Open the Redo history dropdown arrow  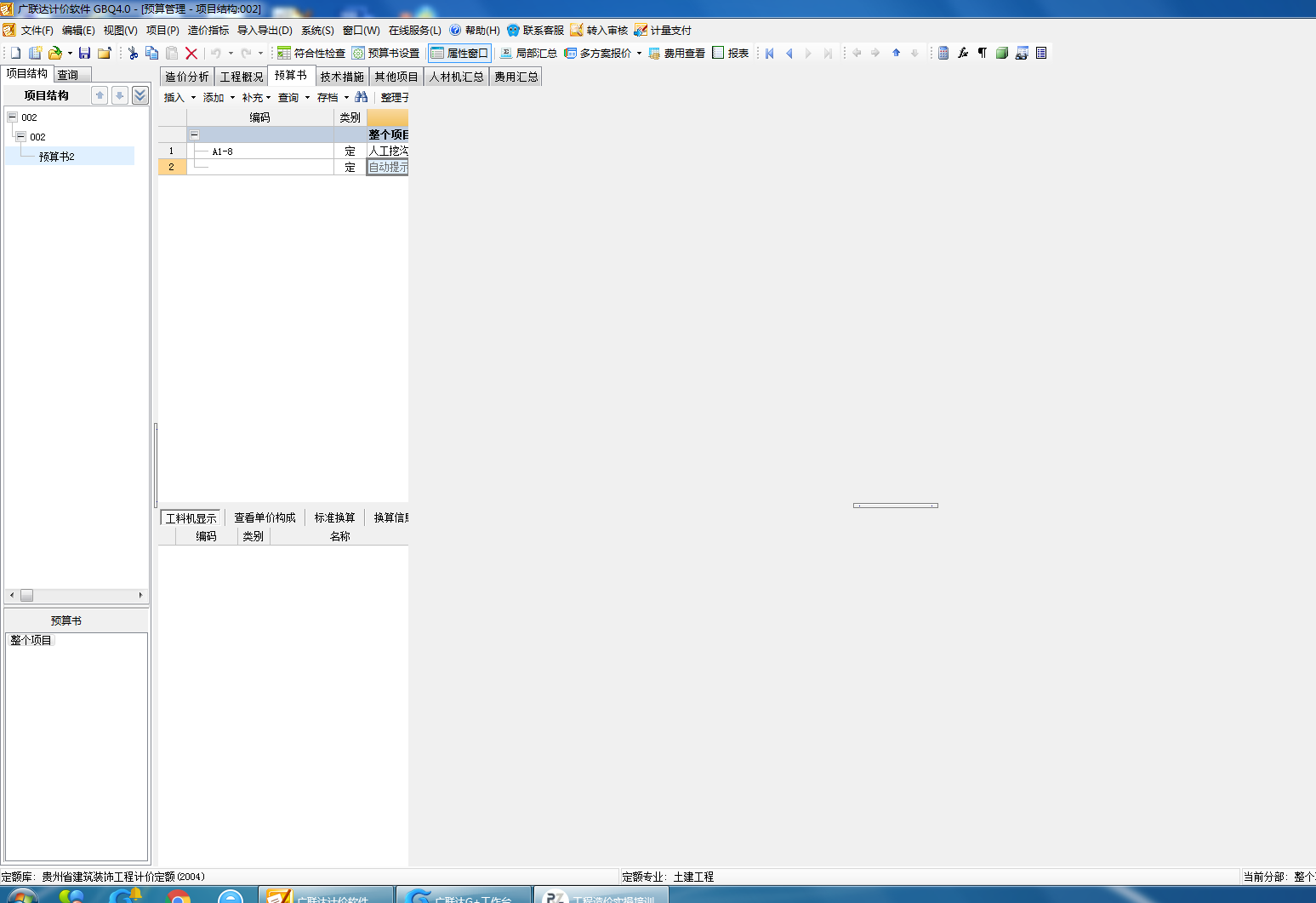pyautogui.click(x=260, y=53)
